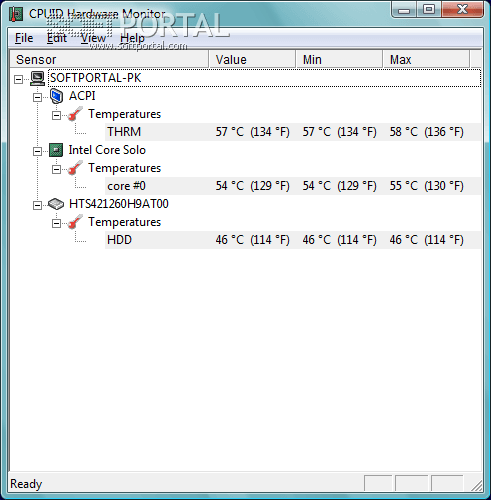Select the HTS421260H9AT00 label
This screenshot has height=500, width=491.
pos(119,204)
